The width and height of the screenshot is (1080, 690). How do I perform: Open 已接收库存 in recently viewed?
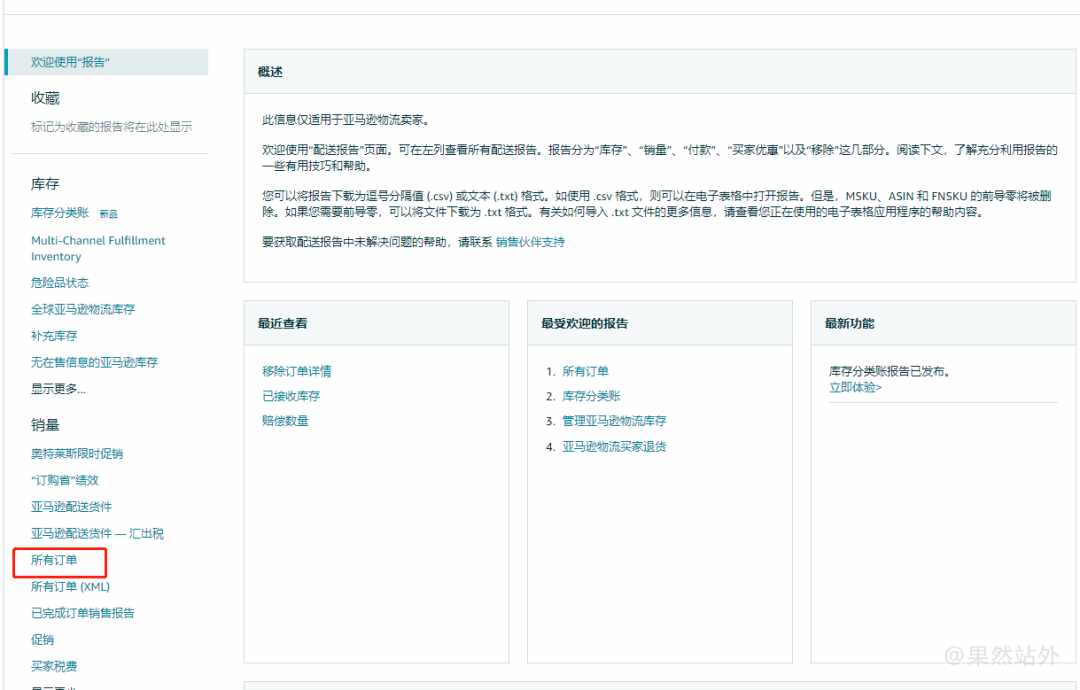[x=291, y=396]
